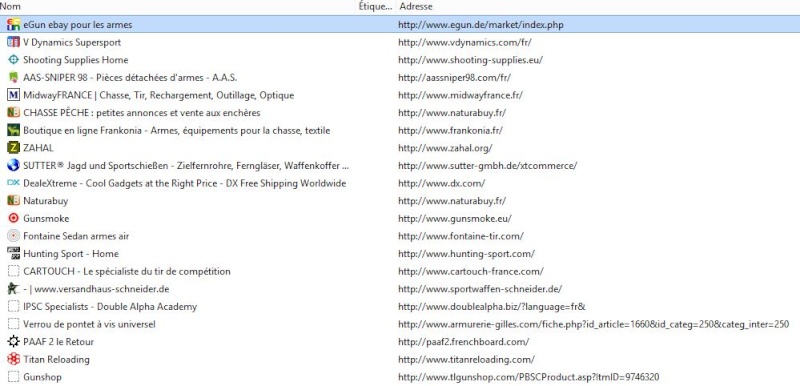Click the http://www.shooting-supplies.eu/ address
Viewport: 800px width, 386px height.
point(470,60)
